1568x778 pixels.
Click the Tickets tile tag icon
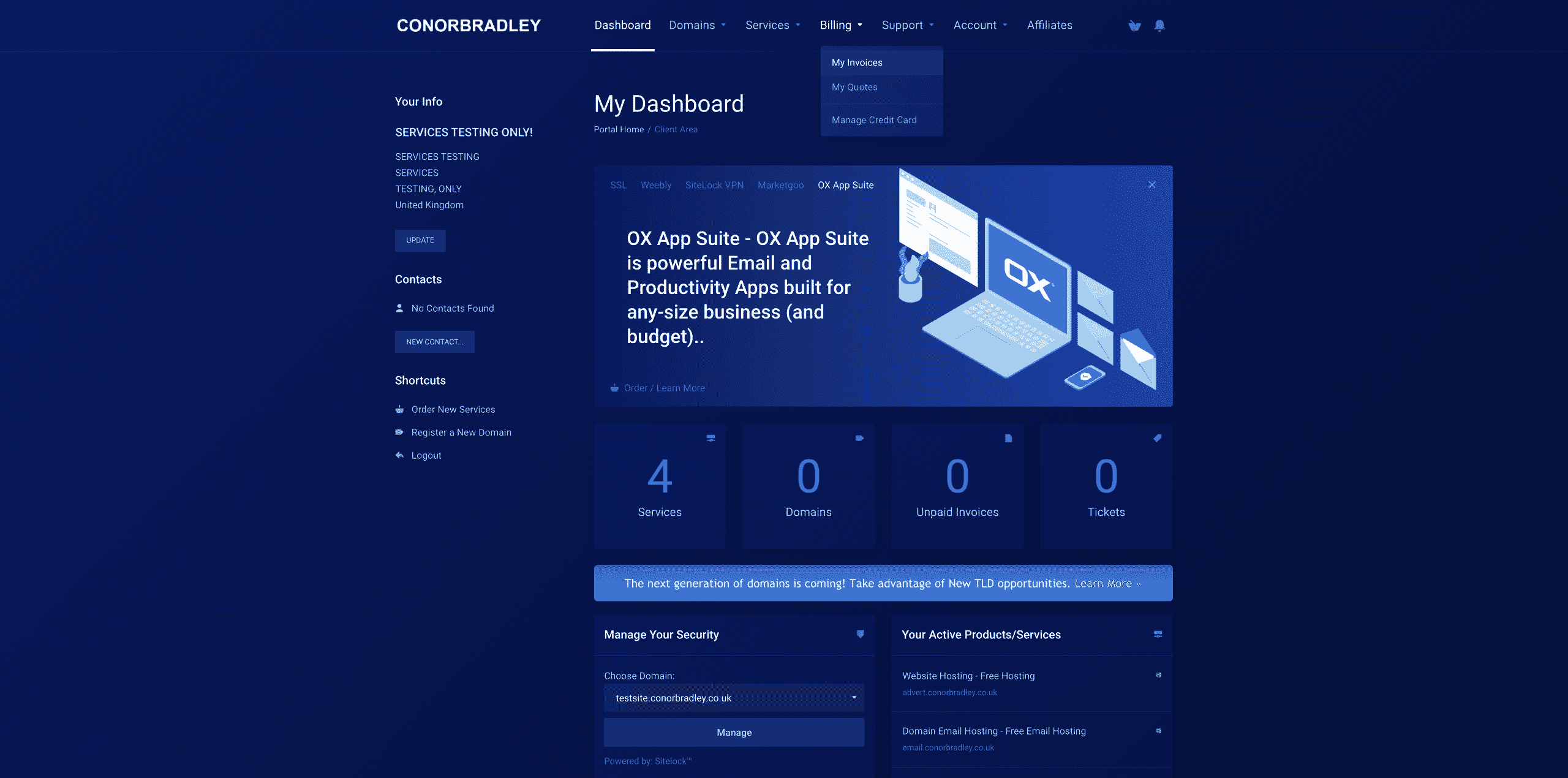1157,438
